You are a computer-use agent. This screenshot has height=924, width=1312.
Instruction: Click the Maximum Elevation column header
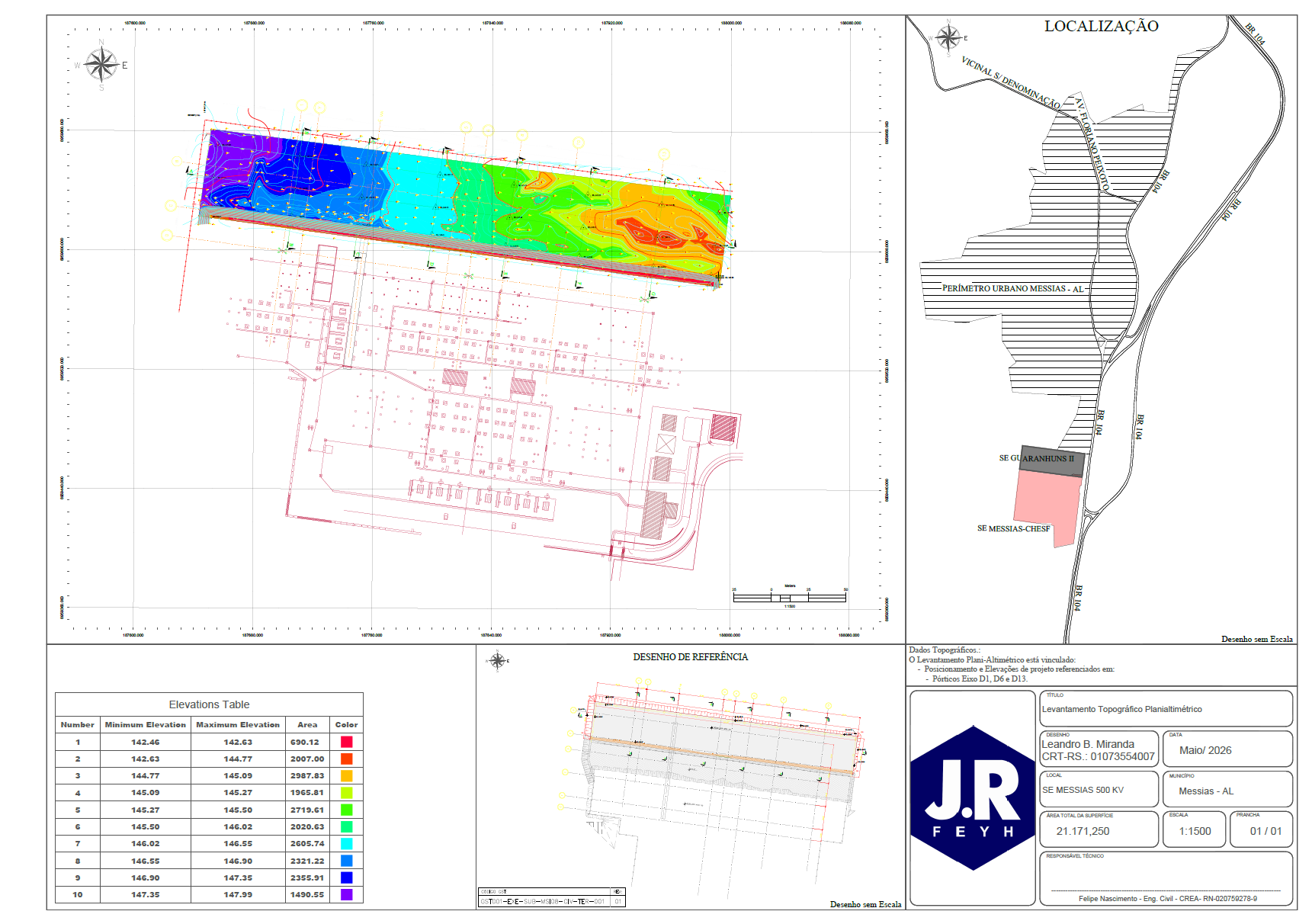238,725
